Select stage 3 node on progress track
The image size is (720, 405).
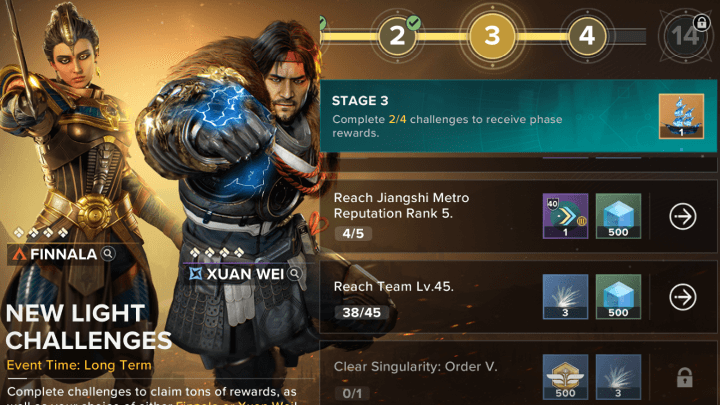[492, 36]
